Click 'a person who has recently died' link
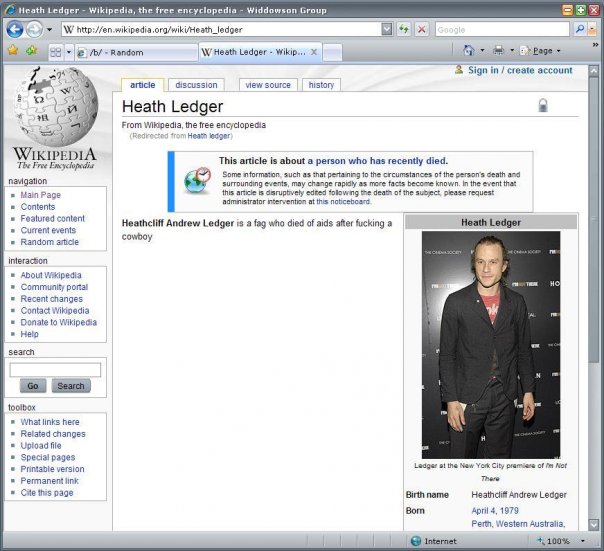This screenshot has height=551, width=604. click(378, 161)
